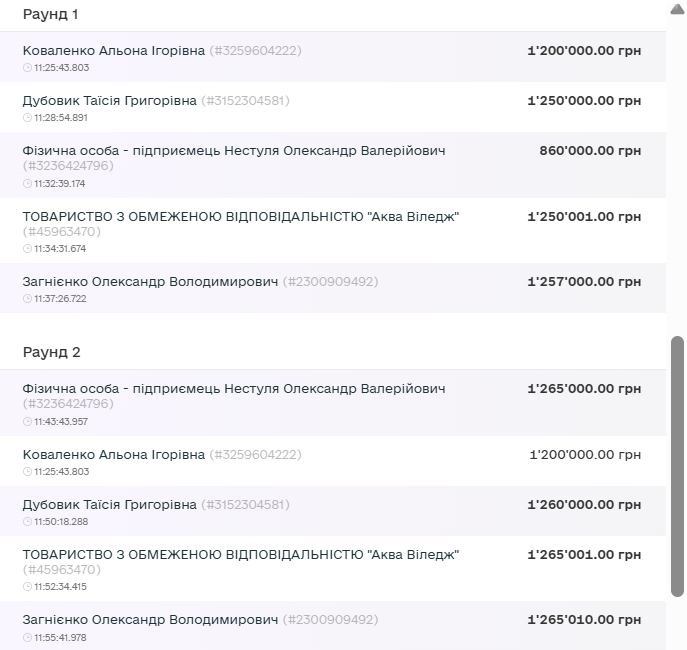687x650 pixels.
Task: Click the Раунд 1 heading
Action: click(x=51, y=15)
